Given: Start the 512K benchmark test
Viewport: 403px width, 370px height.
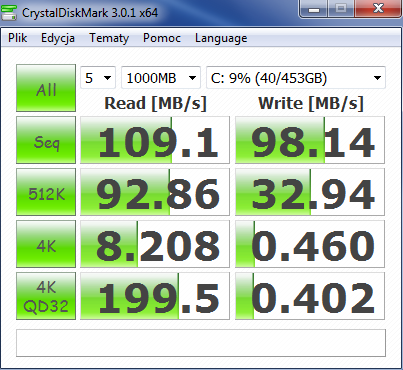Looking at the screenshot, I should pos(46,192).
